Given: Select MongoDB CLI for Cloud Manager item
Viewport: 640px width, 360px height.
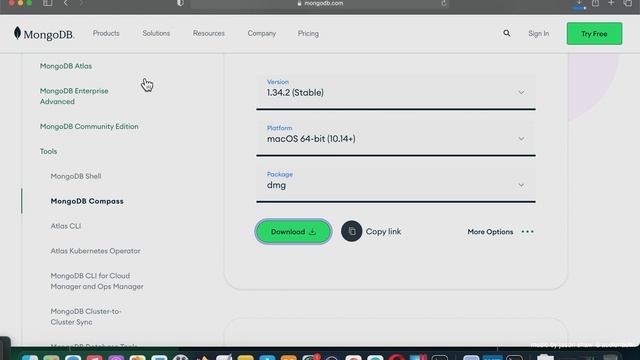Looking at the screenshot, I should pyautogui.click(x=97, y=281).
